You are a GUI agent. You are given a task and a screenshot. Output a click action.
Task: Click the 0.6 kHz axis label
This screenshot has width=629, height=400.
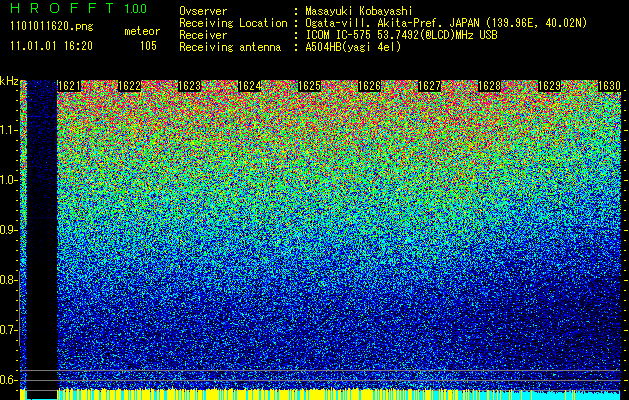click(x=9, y=380)
